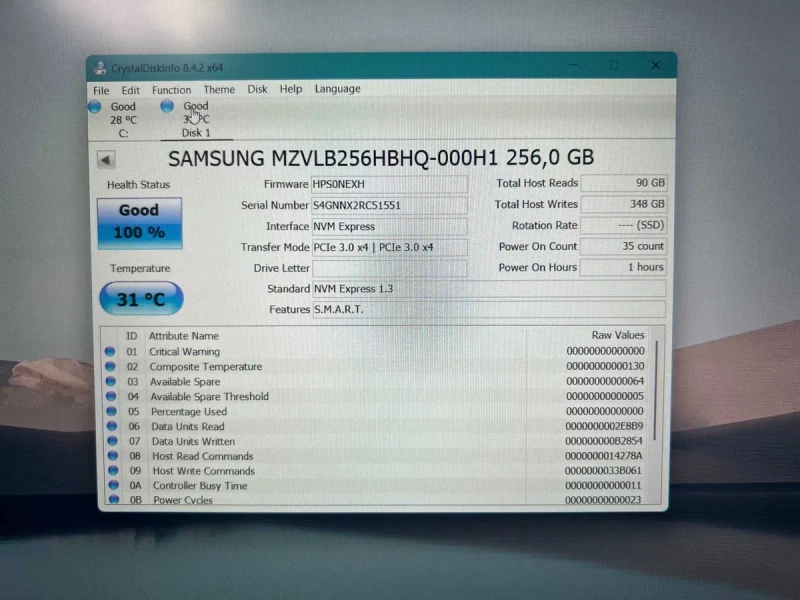Open the Edit menu
This screenshot has width=800, height=600.
coord(131,90)
